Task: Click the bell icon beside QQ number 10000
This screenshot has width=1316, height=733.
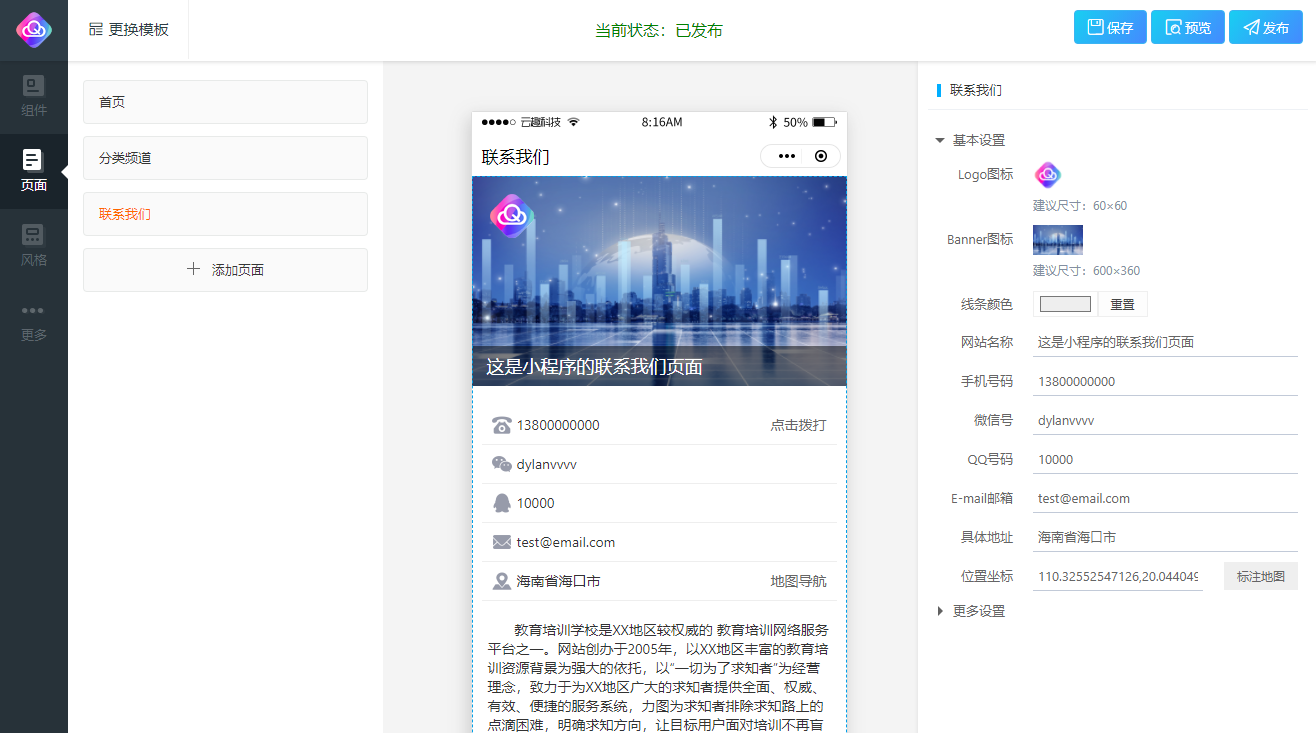Action: pos(499,502)
